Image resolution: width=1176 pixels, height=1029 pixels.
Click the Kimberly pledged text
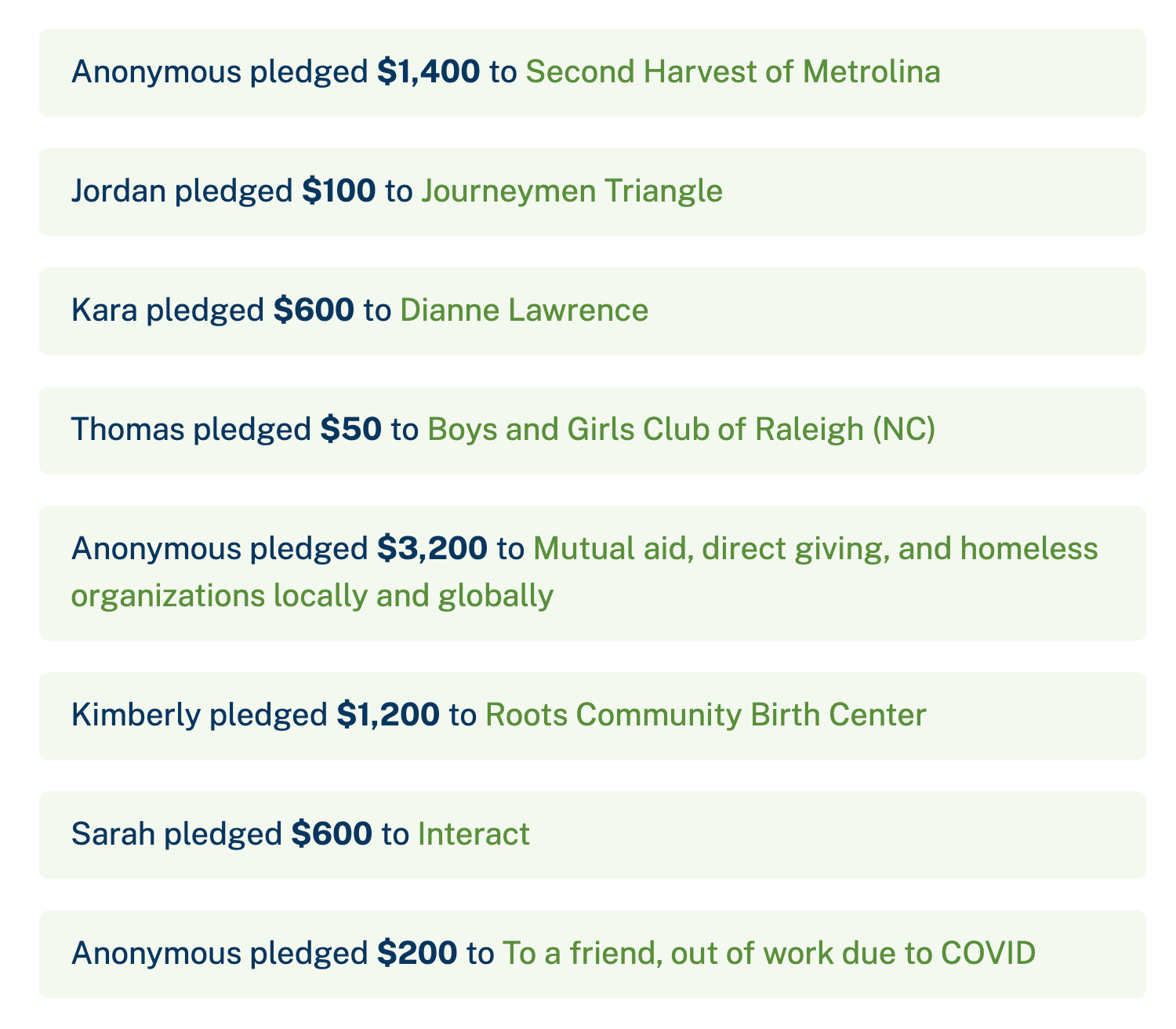coord(199,715)
